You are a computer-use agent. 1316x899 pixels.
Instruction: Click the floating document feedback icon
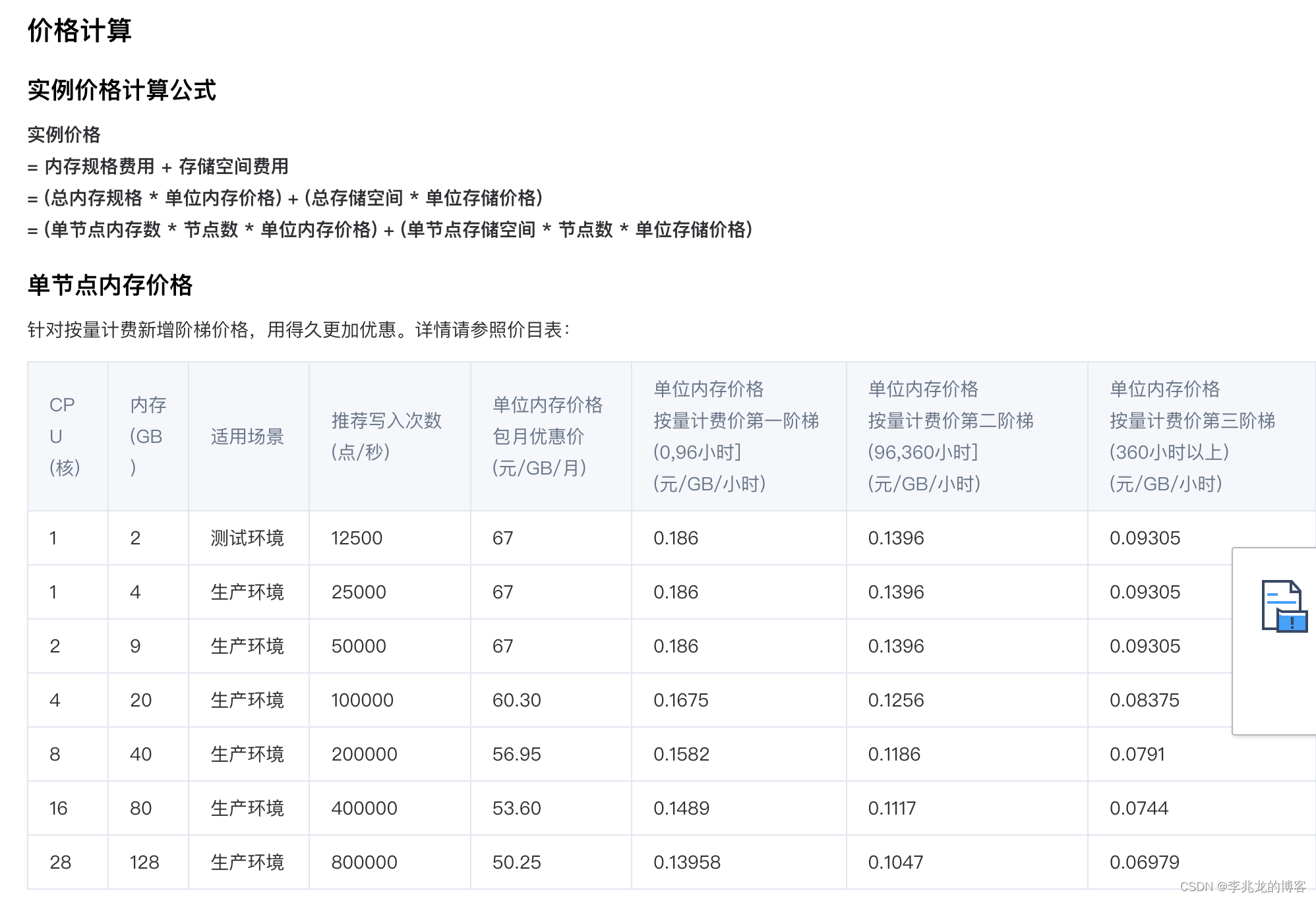(1283, 606)
